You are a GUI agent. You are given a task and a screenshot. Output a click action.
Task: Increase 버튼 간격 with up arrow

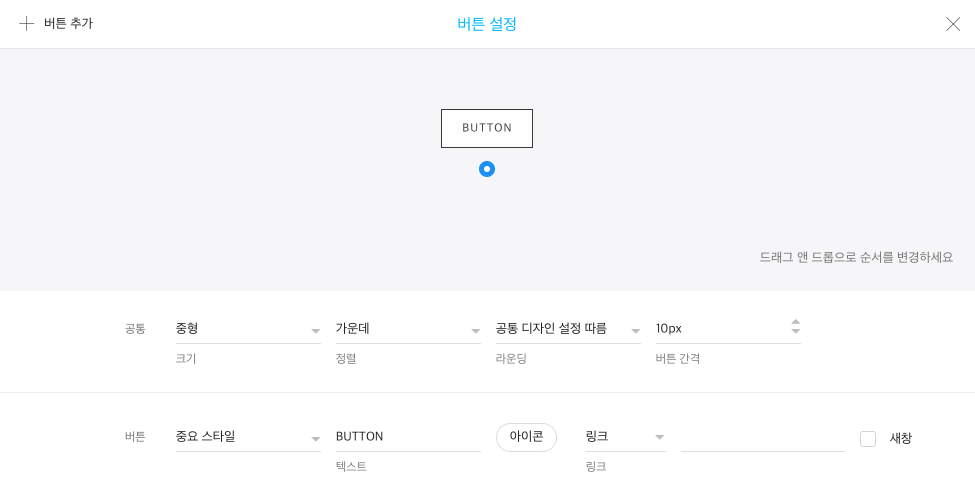point(795,322)
